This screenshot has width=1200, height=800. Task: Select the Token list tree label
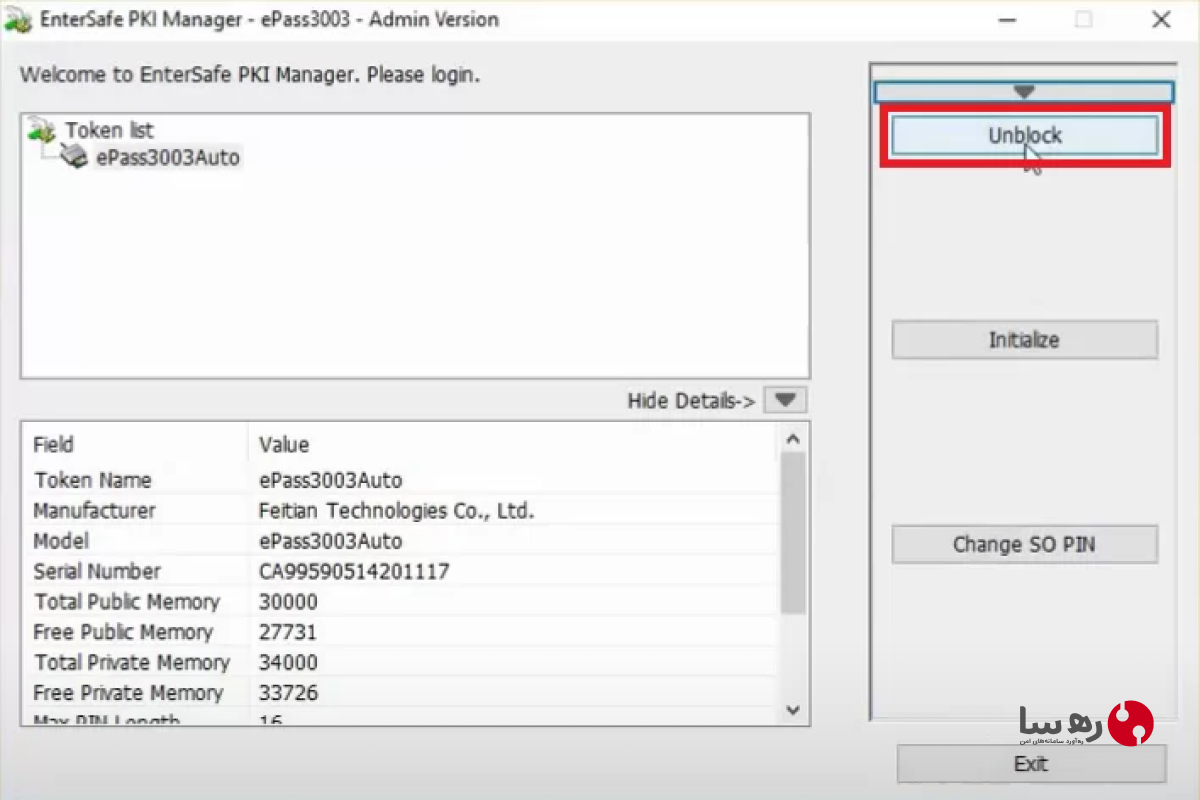tap(109, 130)
